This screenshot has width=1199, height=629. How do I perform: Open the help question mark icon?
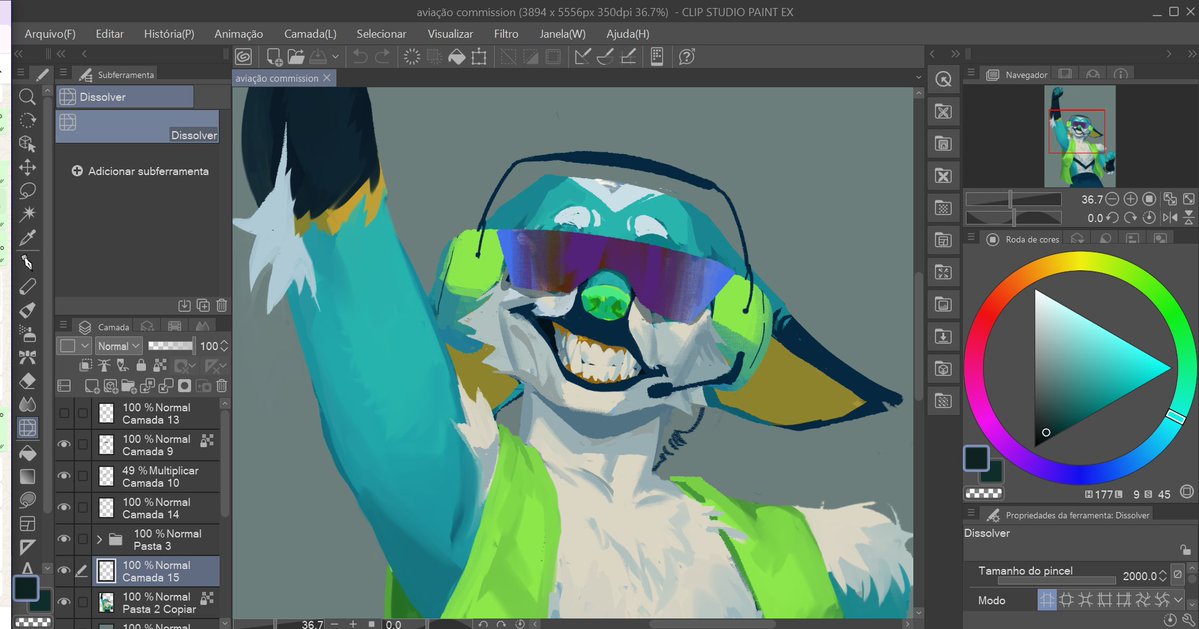687,57
